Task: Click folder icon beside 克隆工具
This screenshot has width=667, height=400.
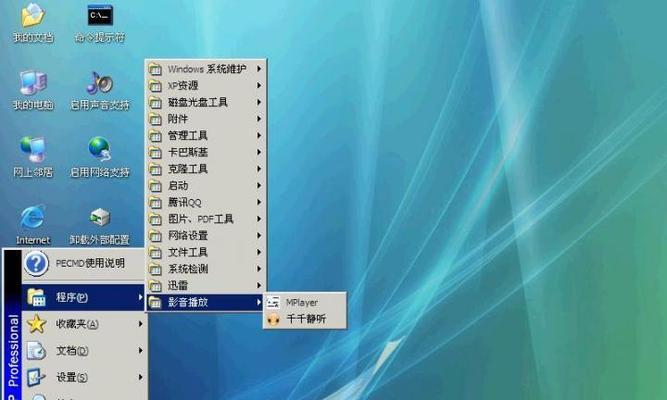Action: pos(155,169)
